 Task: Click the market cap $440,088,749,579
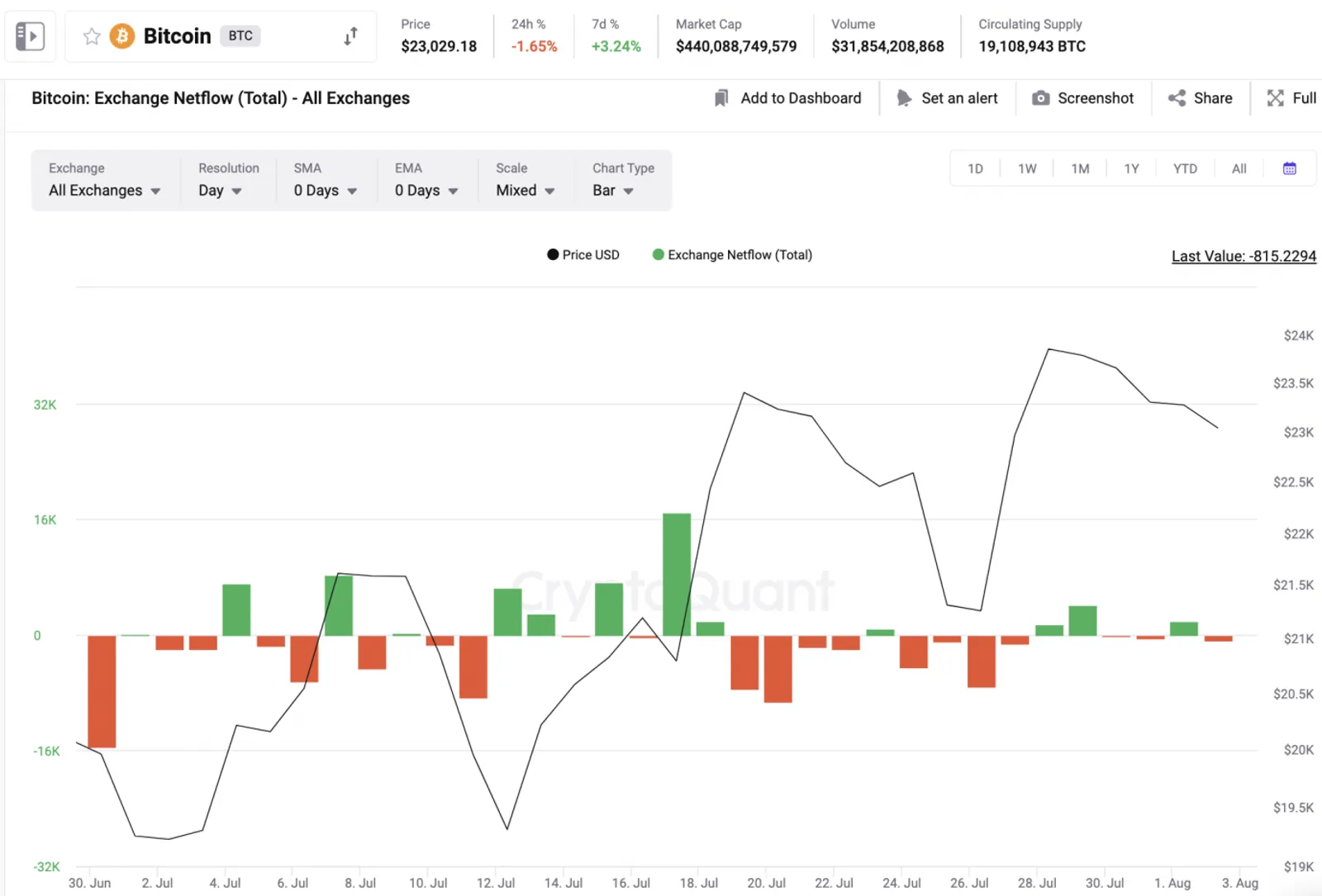click(736, 46)
